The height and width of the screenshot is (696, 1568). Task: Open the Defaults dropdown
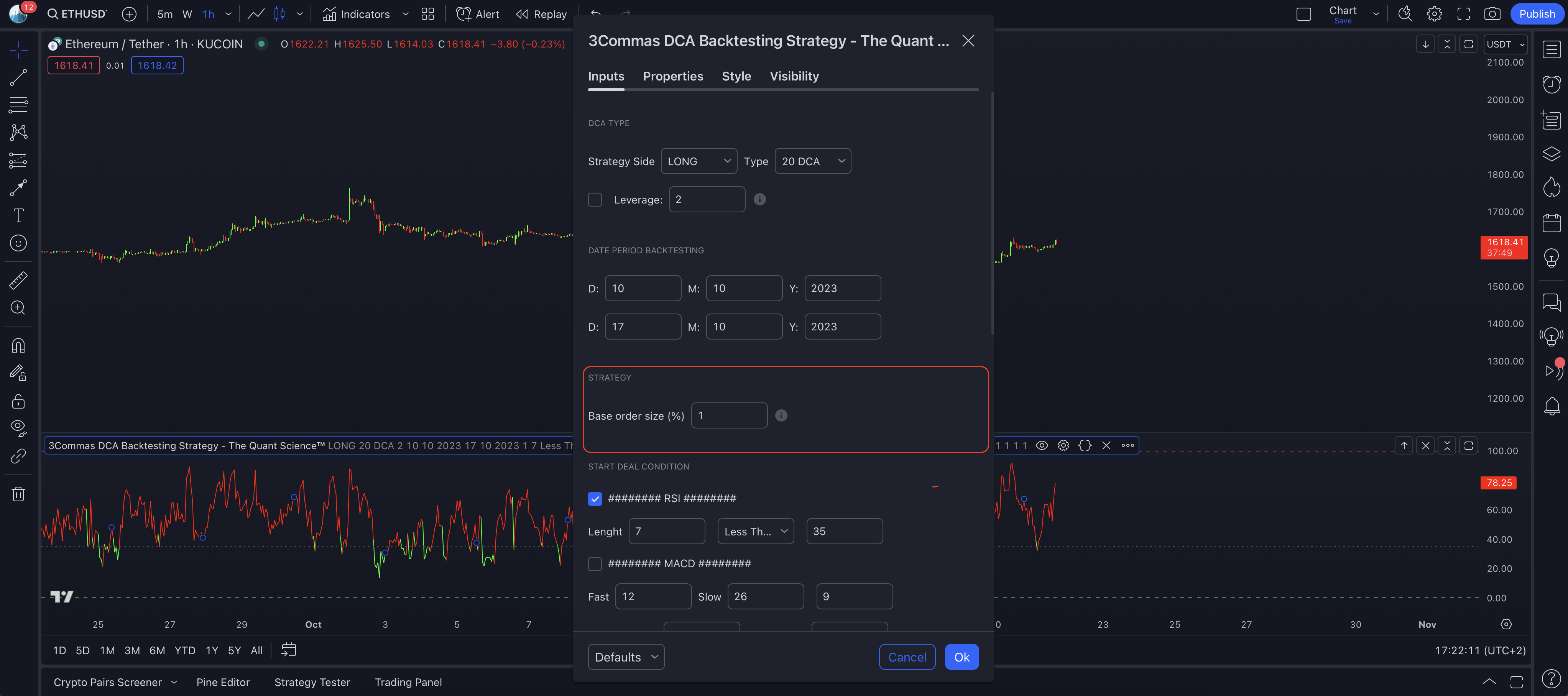pyautogui.click(x=625, y=657)
